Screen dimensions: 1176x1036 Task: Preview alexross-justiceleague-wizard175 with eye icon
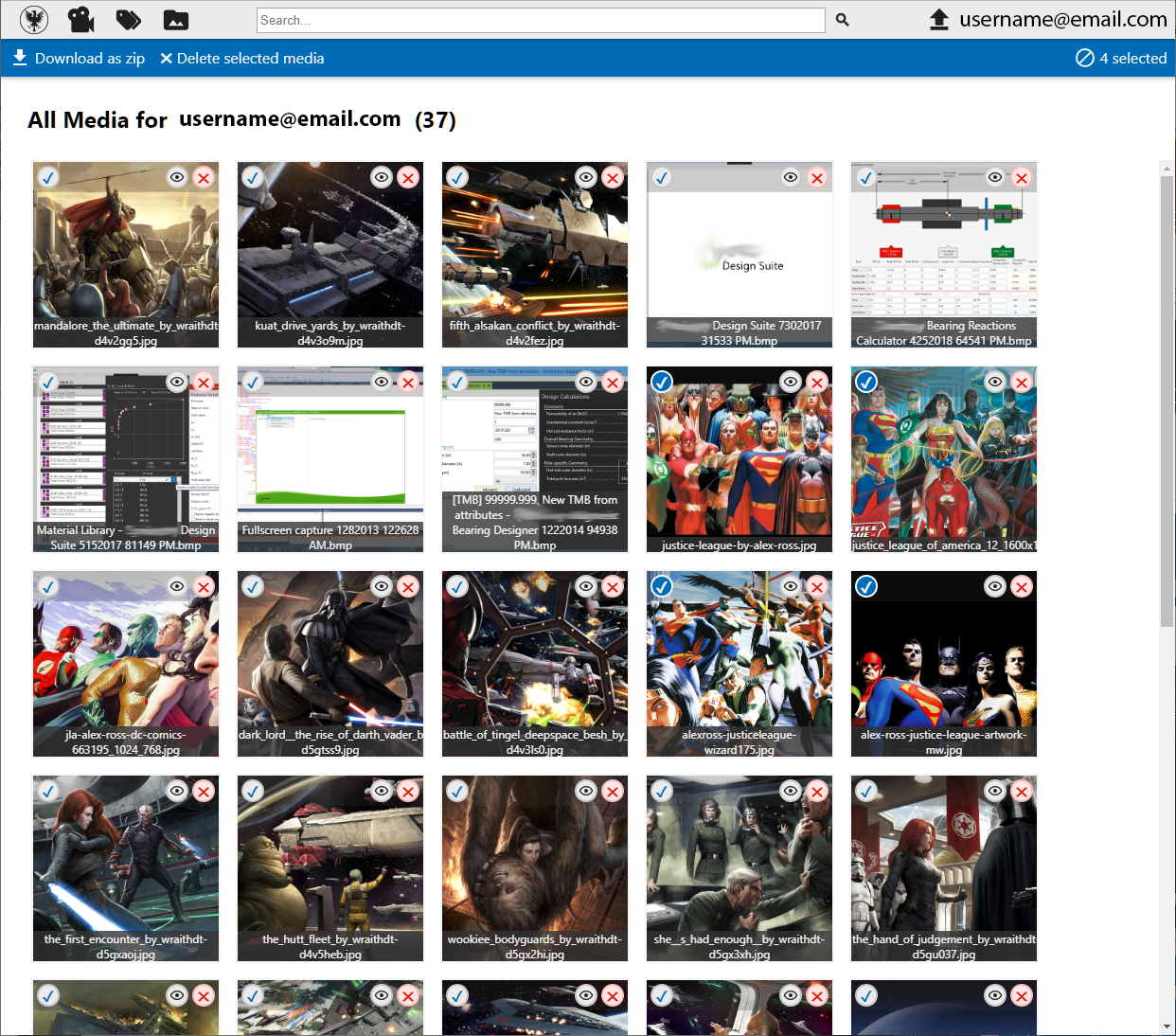click(x=791, y=586)
